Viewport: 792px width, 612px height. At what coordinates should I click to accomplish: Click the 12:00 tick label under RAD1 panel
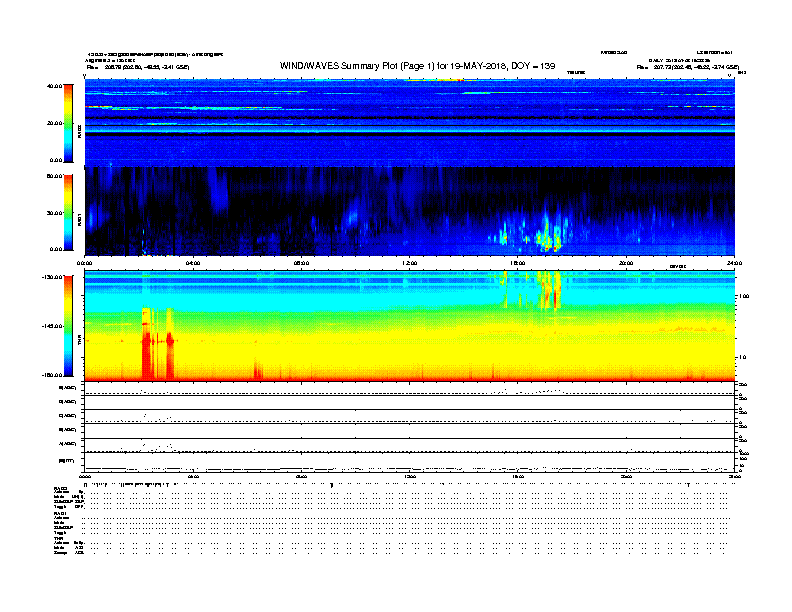click(x=410, y=263)
